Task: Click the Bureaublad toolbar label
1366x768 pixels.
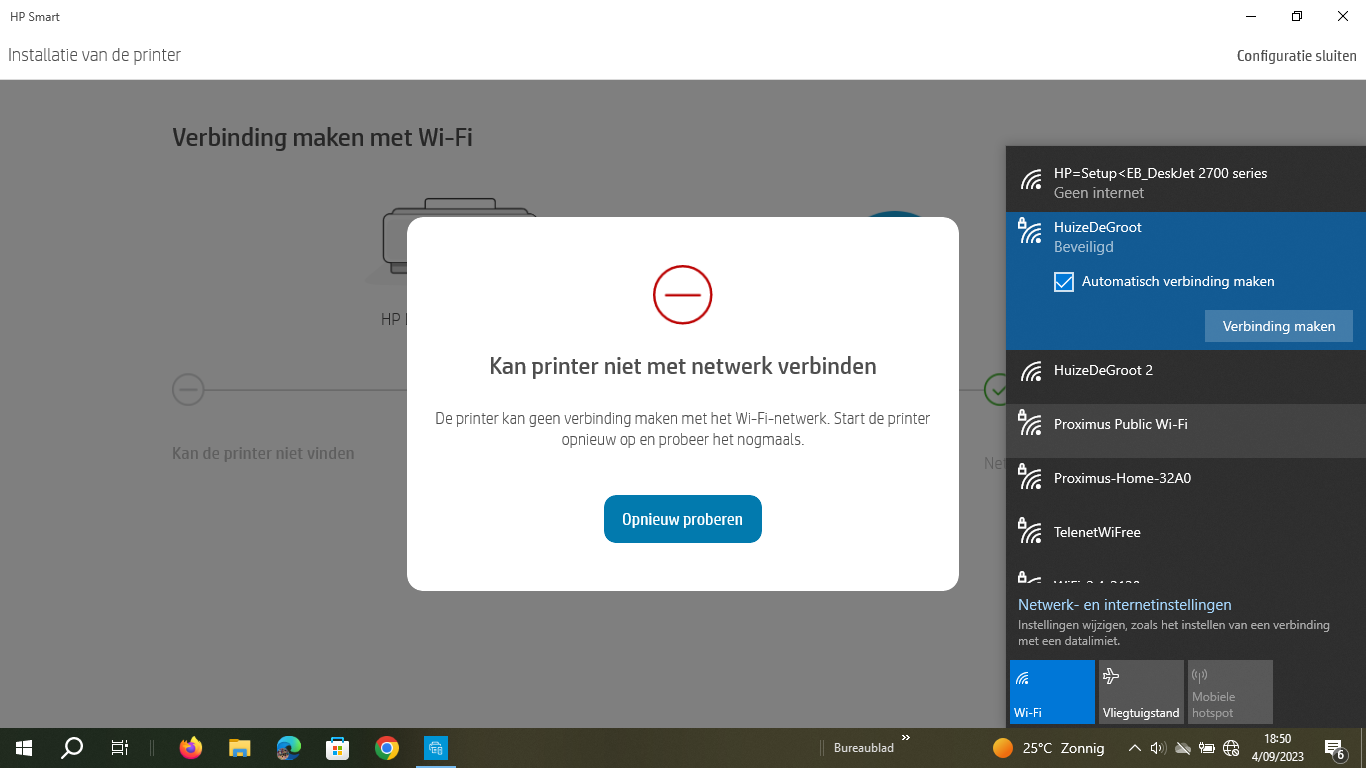Action: [864, 748]
